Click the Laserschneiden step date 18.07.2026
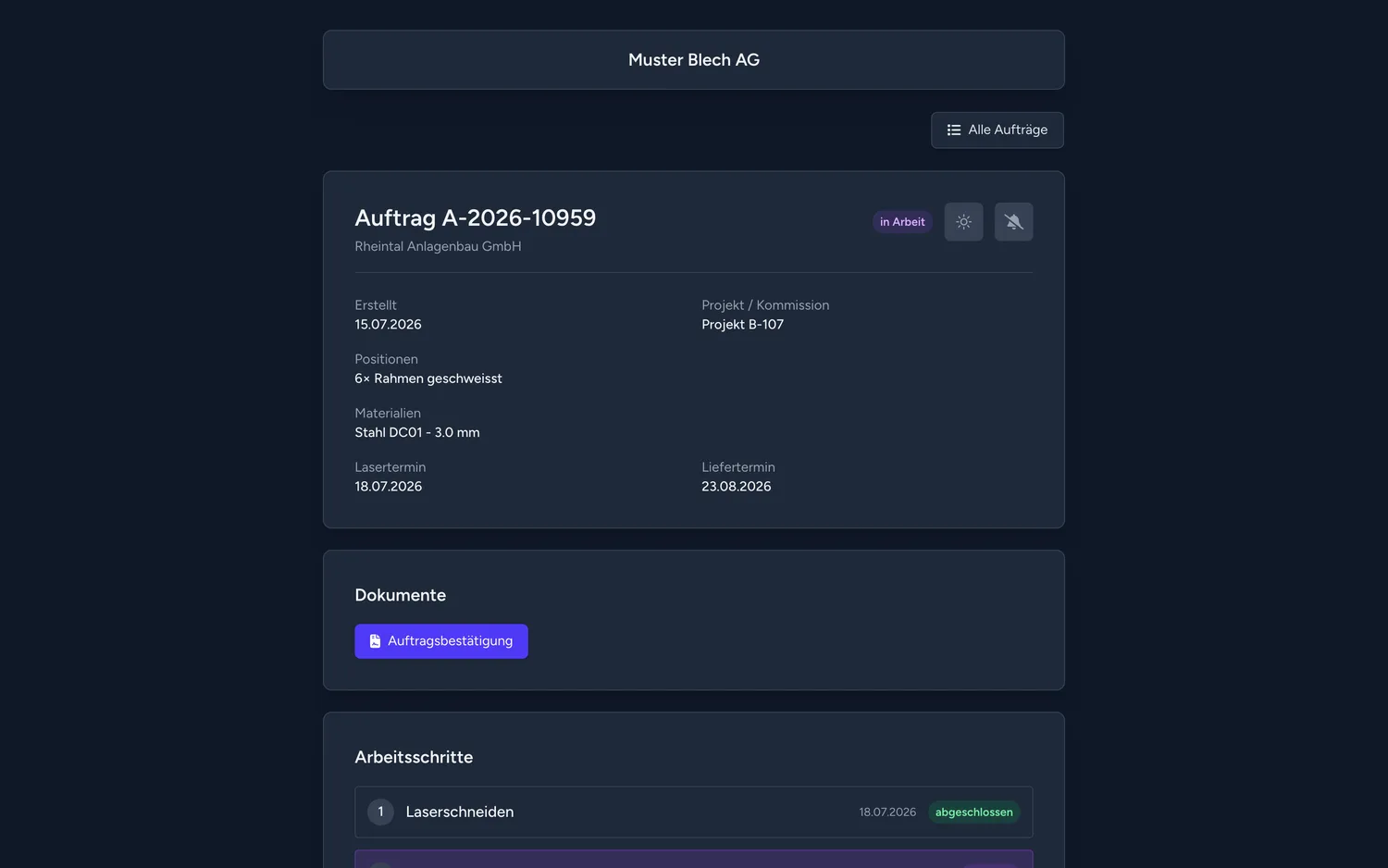 point(886,812)
